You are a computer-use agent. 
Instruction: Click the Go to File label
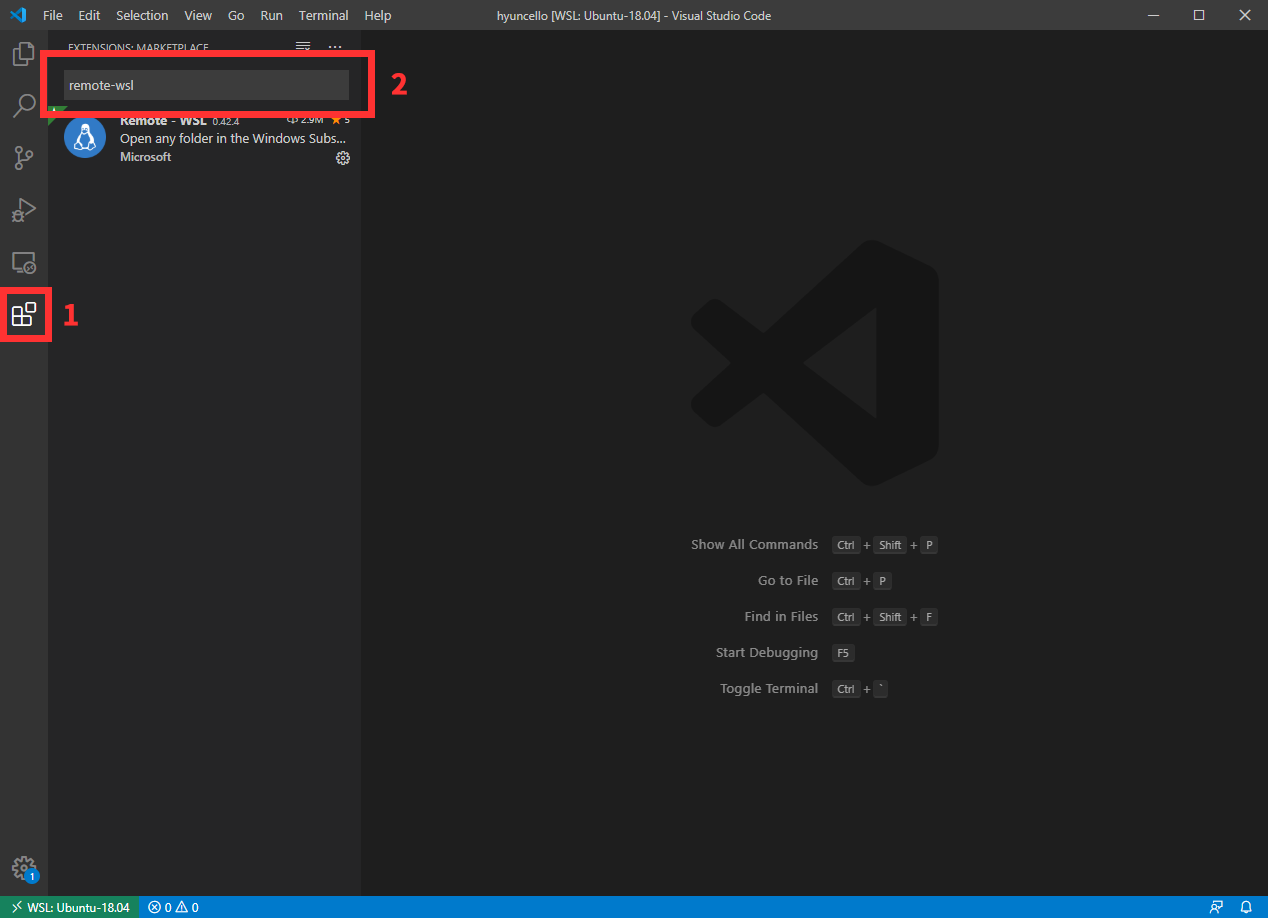coord(788,581)
